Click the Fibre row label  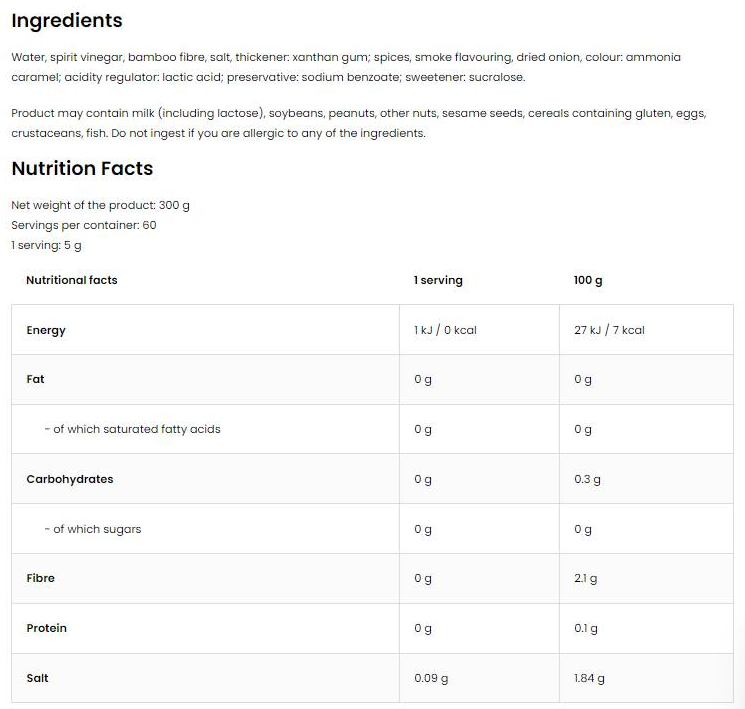point(41,578)
